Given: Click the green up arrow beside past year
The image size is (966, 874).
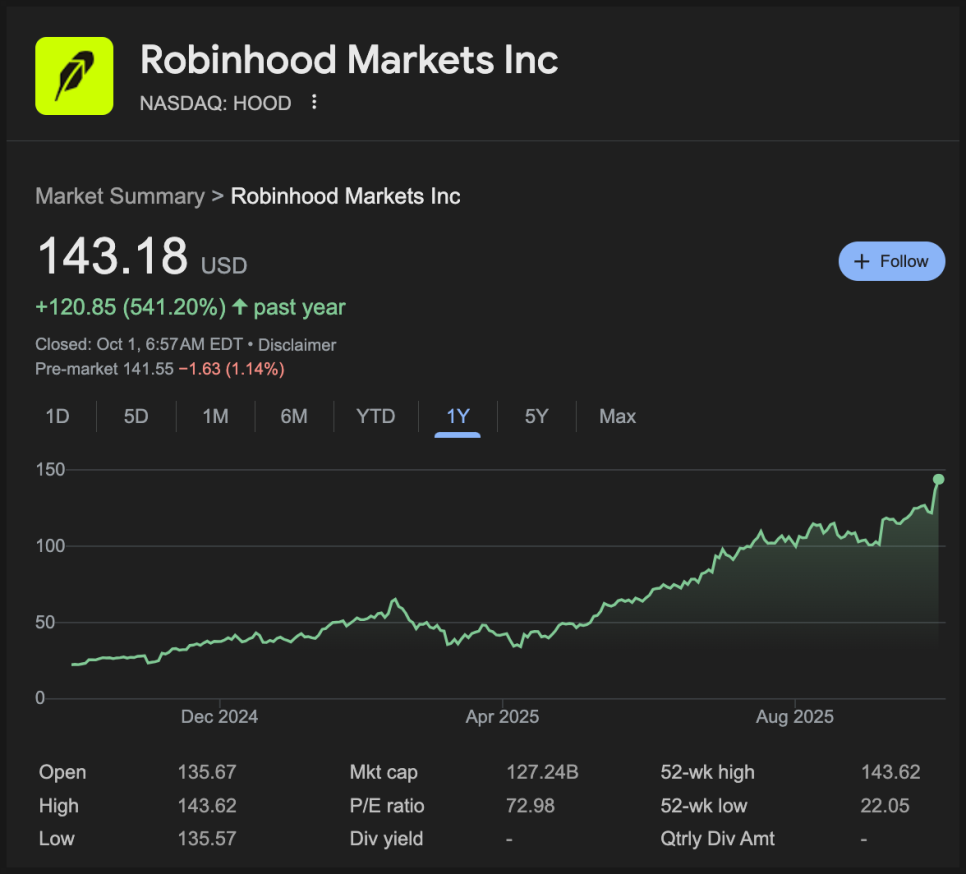Looking at the screenshot, I should (240, 307).
